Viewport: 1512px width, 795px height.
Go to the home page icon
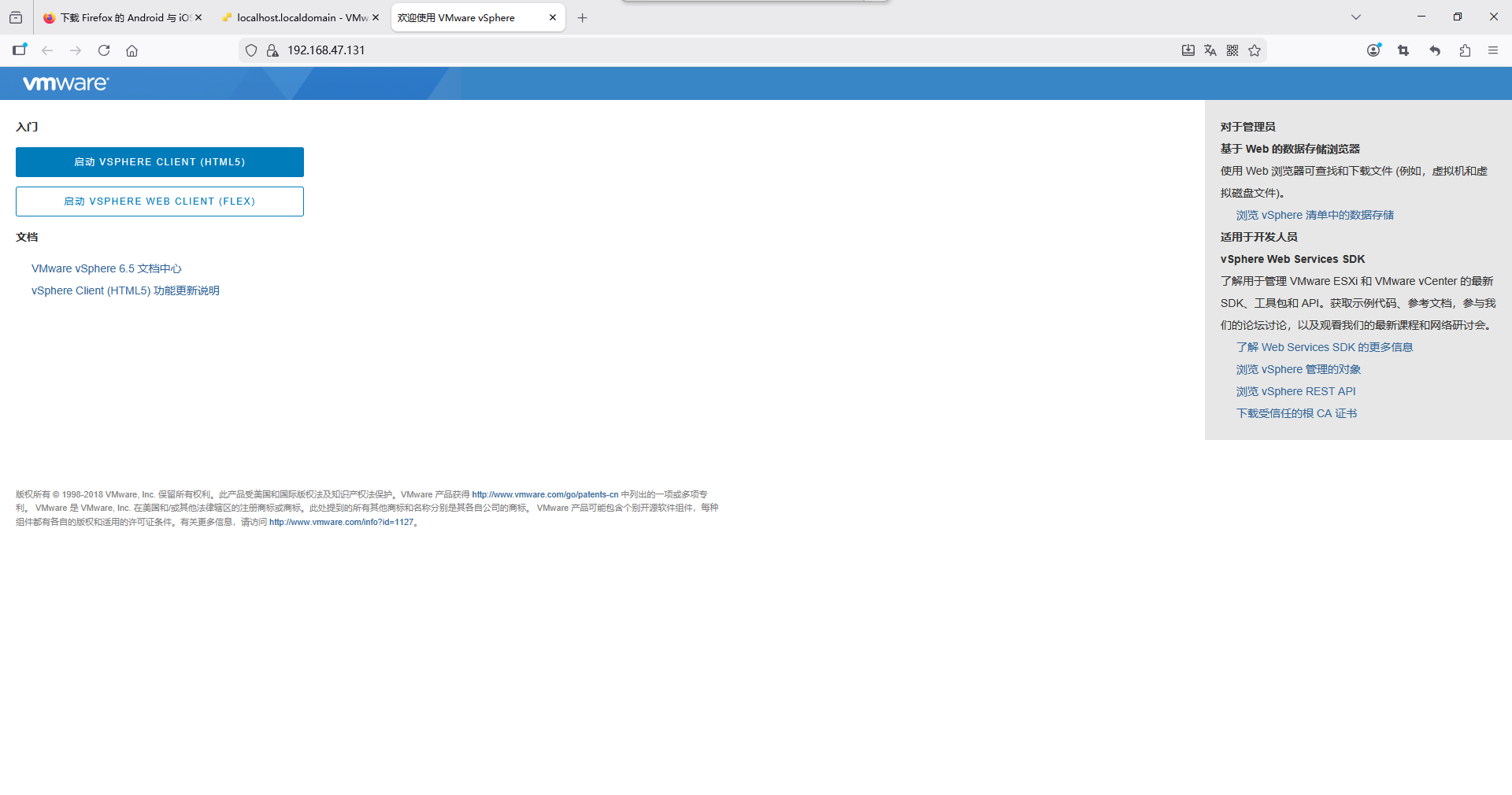132,50
